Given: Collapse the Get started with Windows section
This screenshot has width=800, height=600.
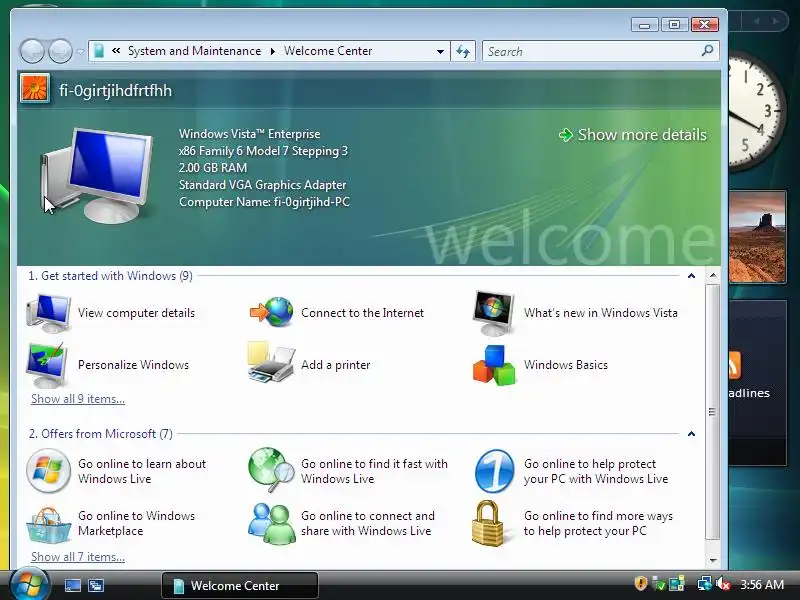Looking at the screenshot, I should (x=691, y=276).
